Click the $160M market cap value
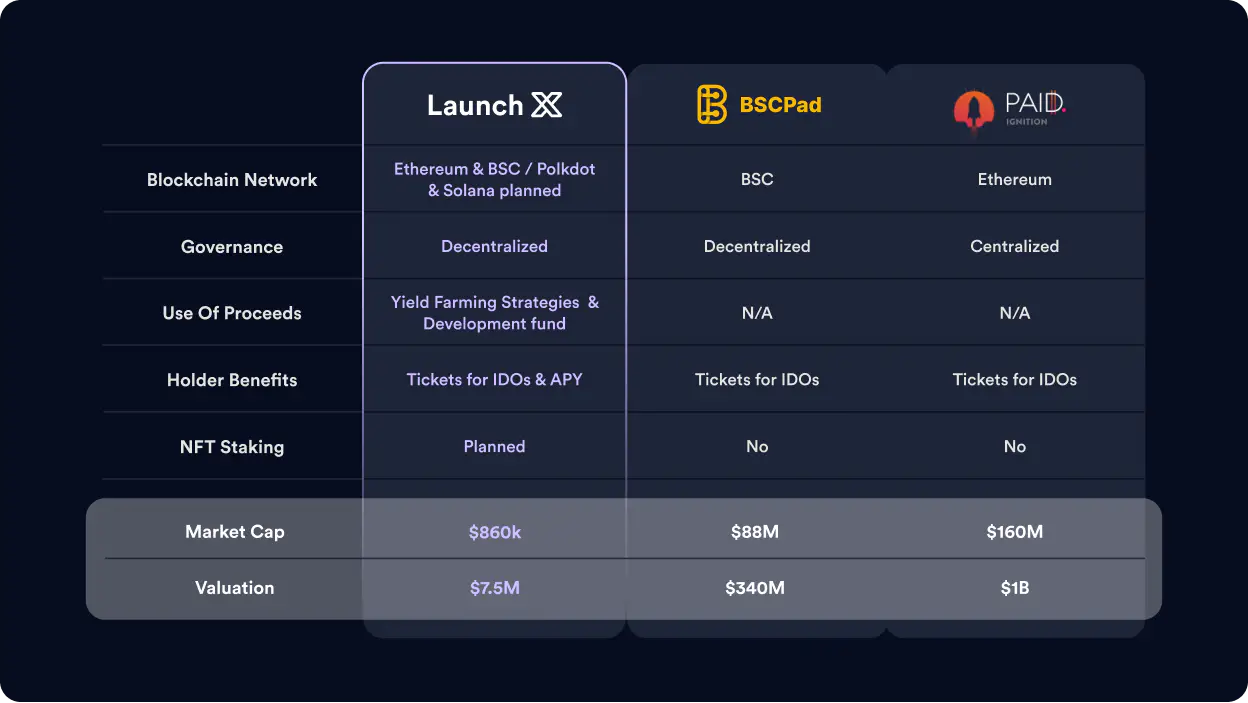 click(1015, 532)
